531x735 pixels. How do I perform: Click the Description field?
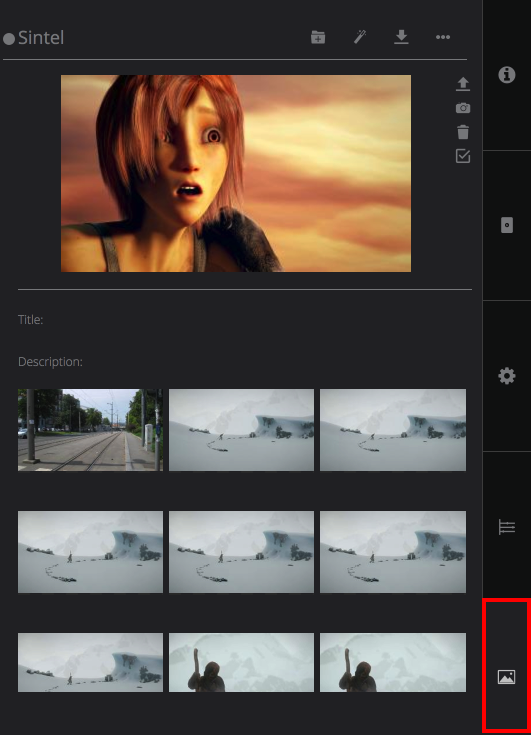point(244,362)
